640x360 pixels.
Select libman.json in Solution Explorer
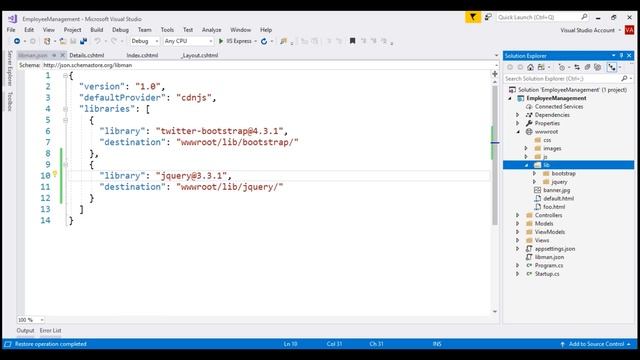(x=549, y=257)
